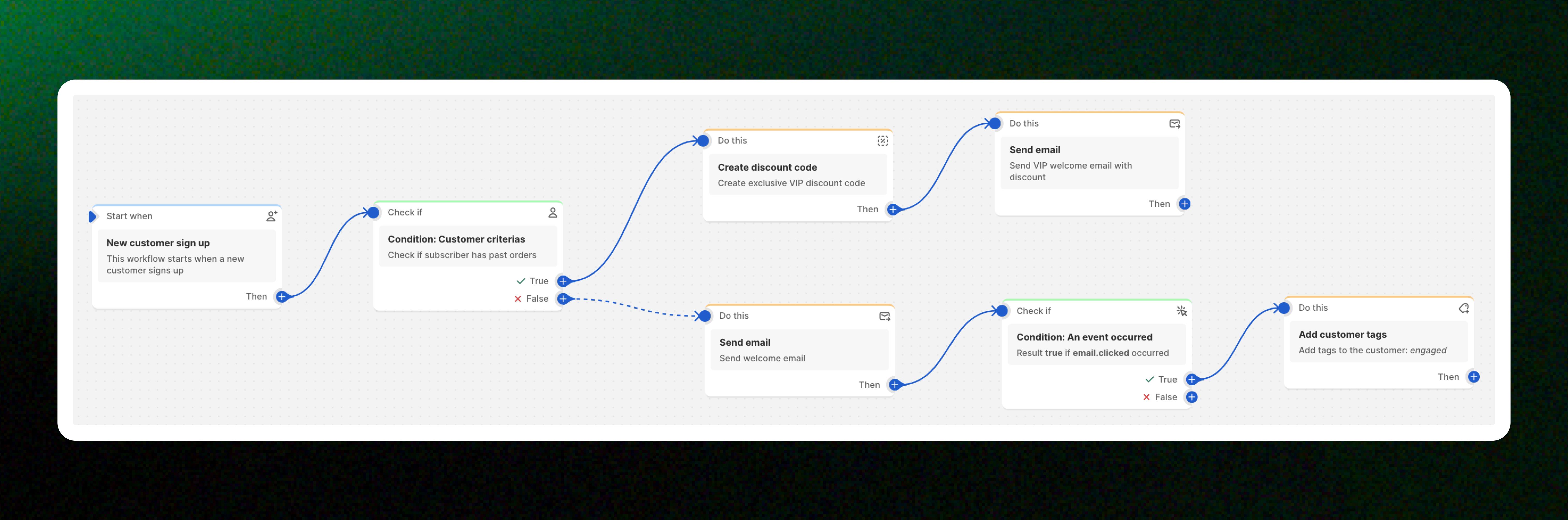
Task: Click the email icon on Send welcome email node
Action: 884,316
